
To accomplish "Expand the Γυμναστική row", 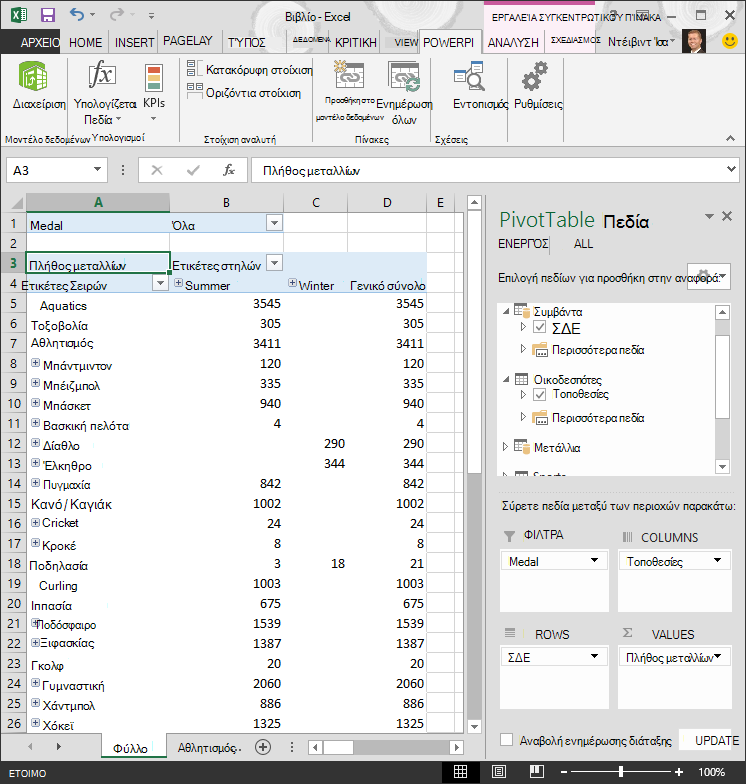I will click(36, 682).
